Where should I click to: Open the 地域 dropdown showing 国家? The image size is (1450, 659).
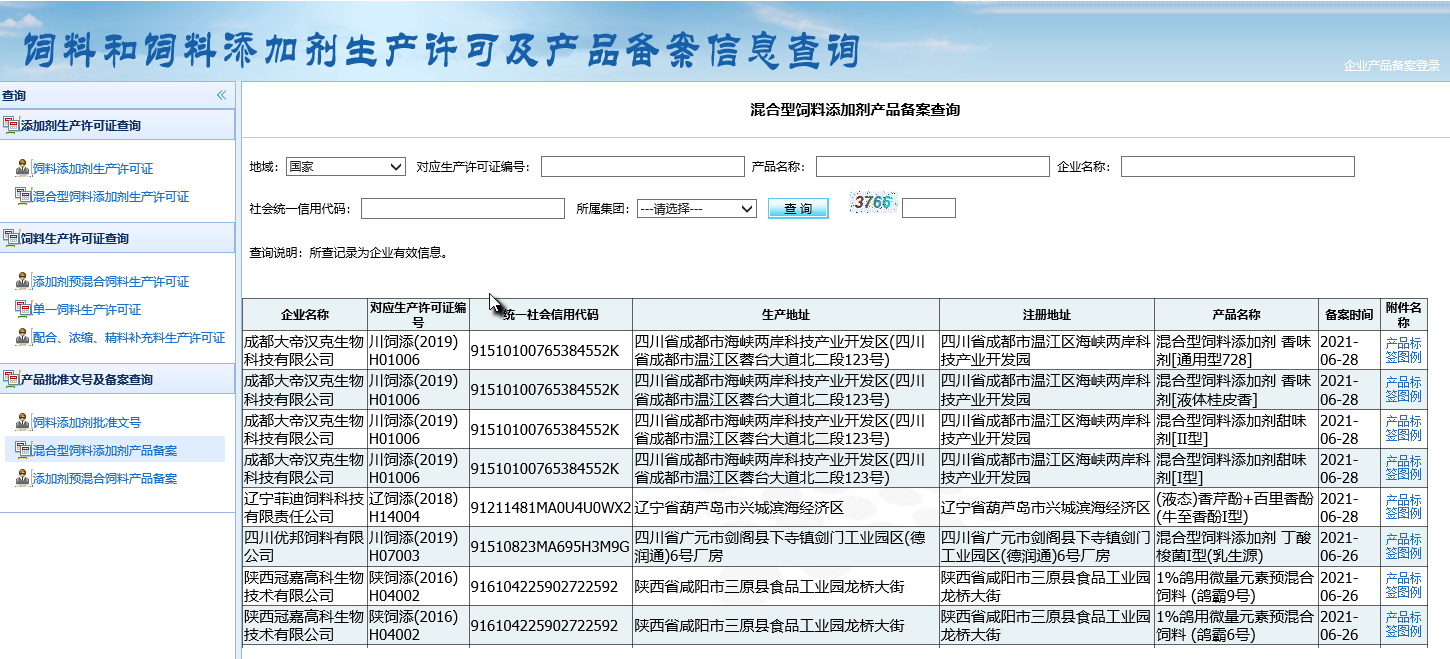346,167
